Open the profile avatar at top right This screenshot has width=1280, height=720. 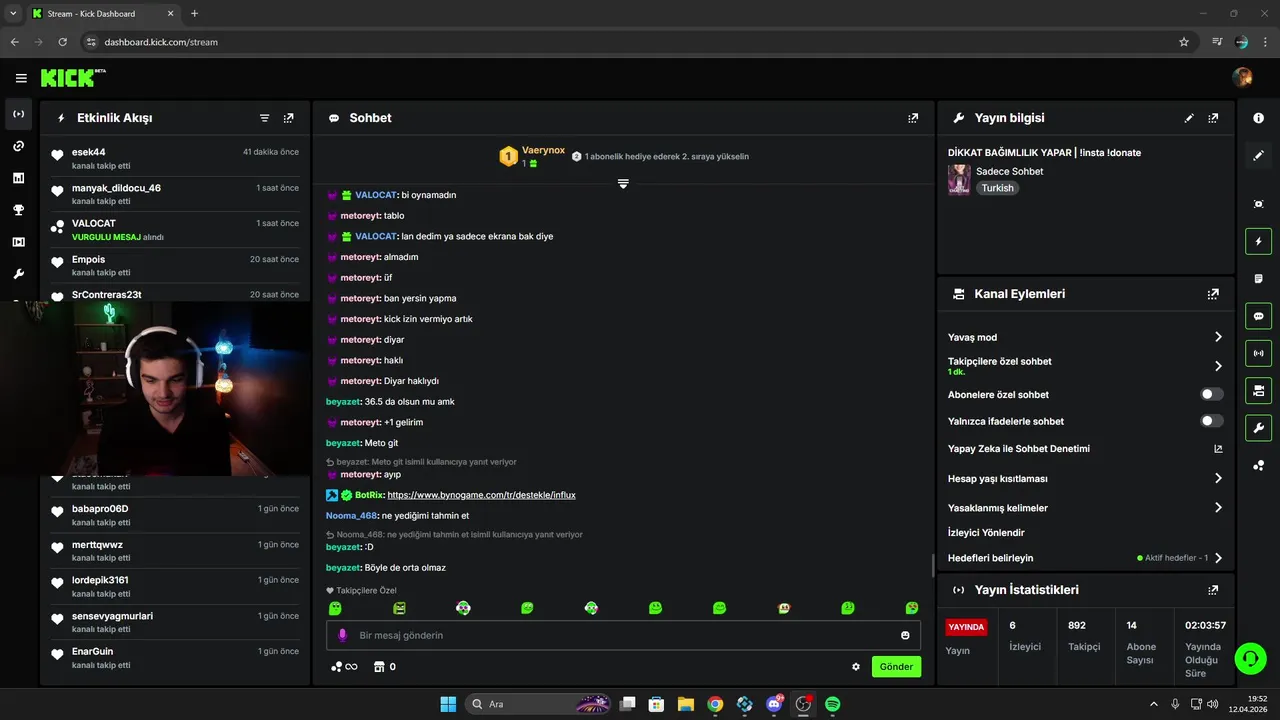1243,78
